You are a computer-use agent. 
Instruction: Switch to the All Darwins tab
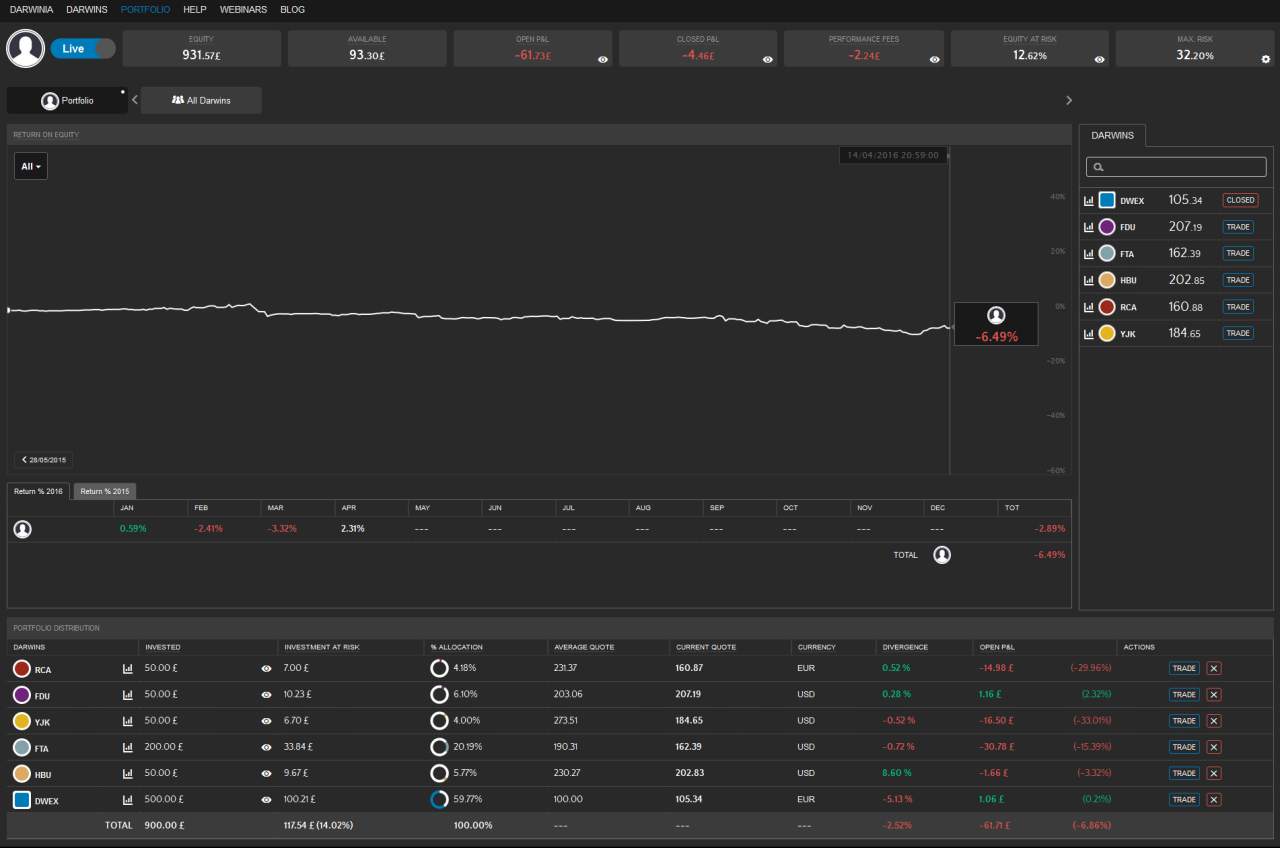coord(201,100)
